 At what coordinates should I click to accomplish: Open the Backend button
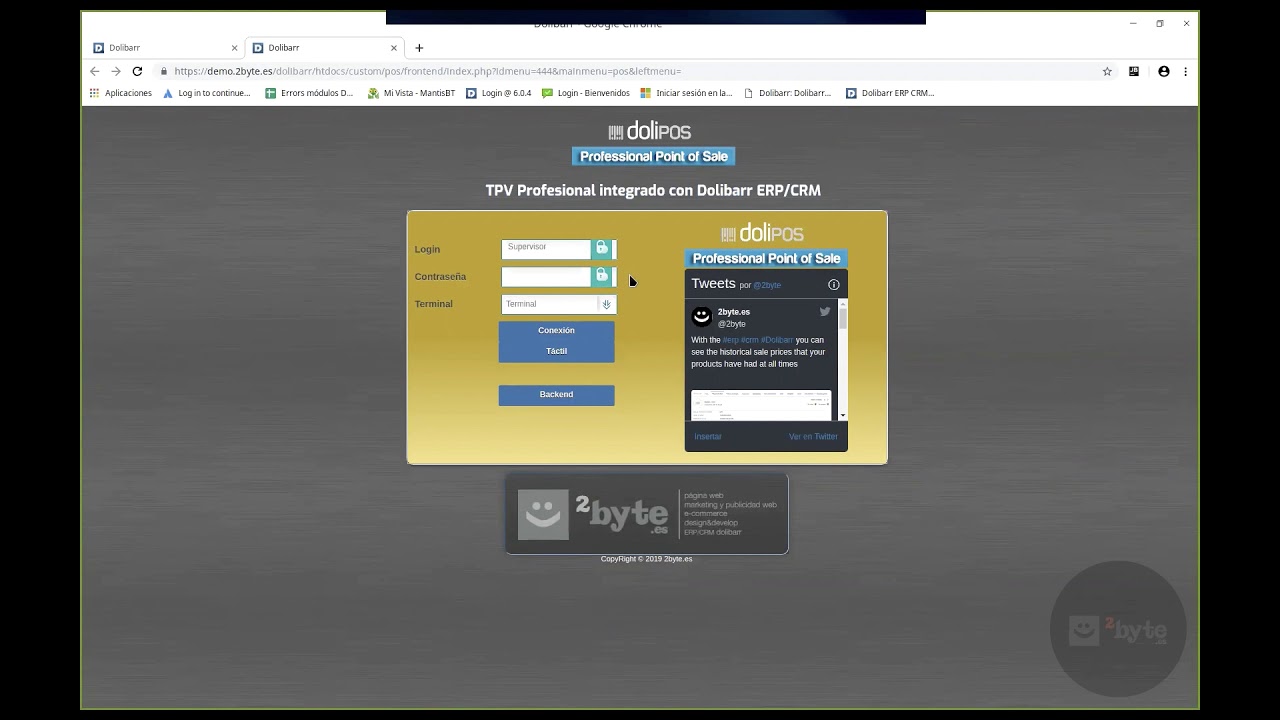pos(556,395)
